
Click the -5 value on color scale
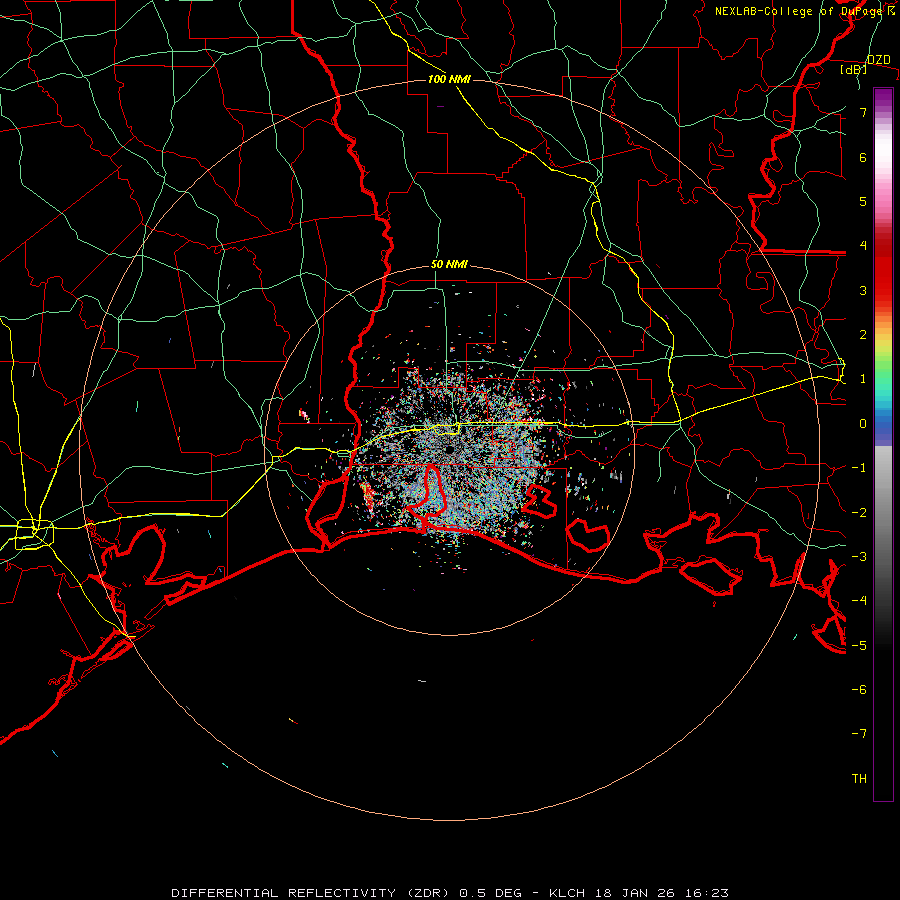[859, 646]
